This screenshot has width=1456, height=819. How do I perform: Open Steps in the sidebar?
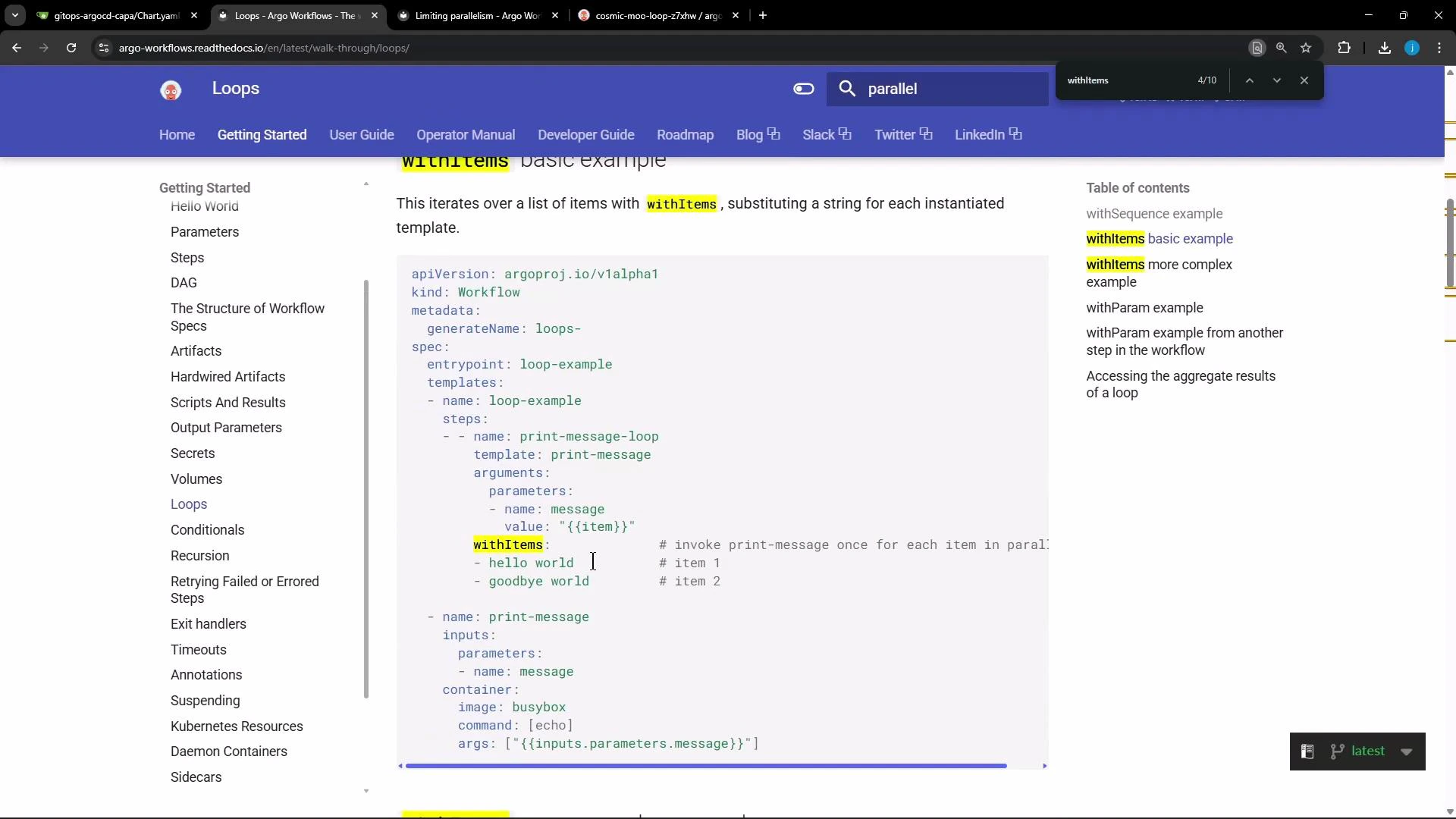tap(187, 258)
